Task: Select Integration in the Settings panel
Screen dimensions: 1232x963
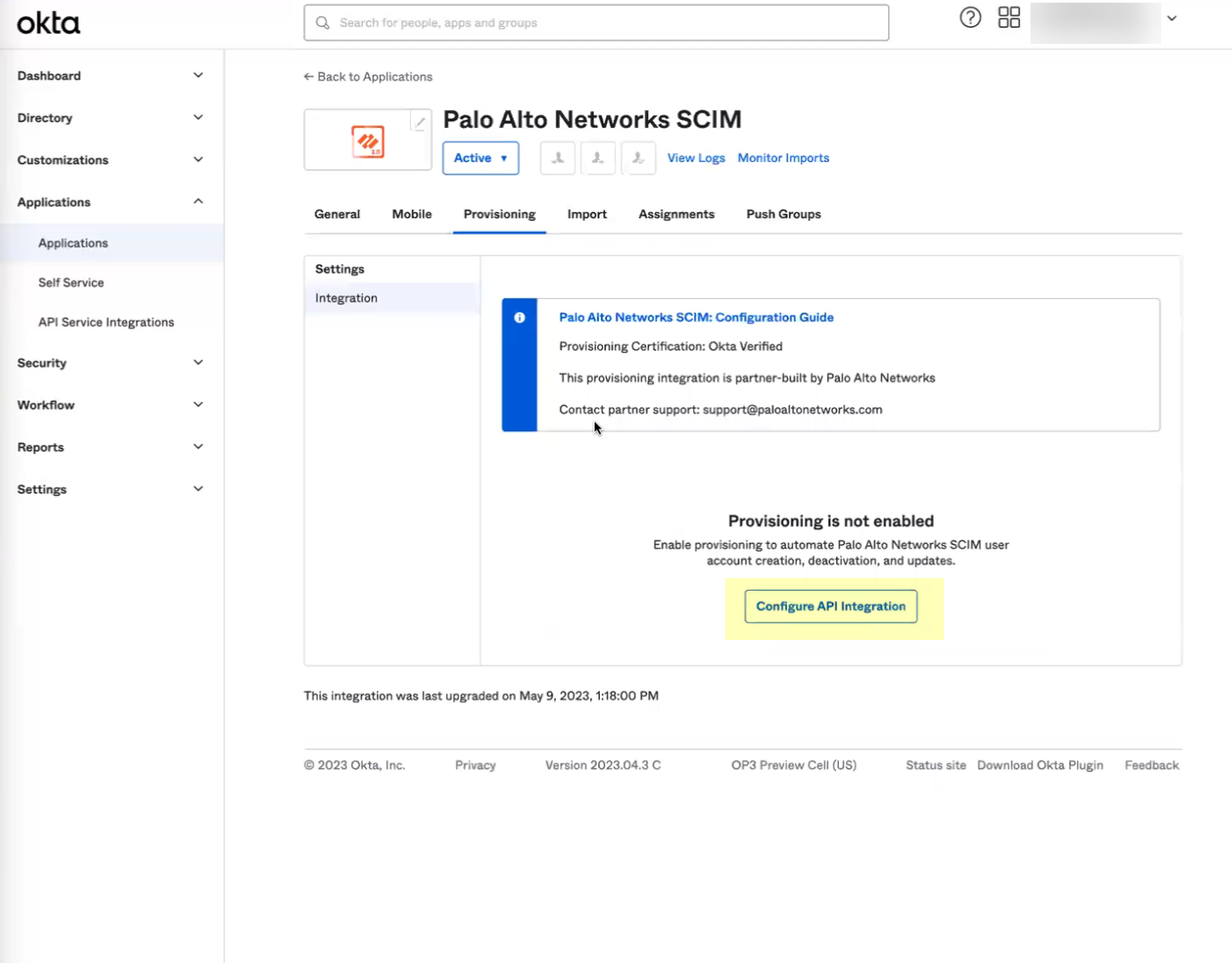Action: pyautogui.click(x=346, y=297)
